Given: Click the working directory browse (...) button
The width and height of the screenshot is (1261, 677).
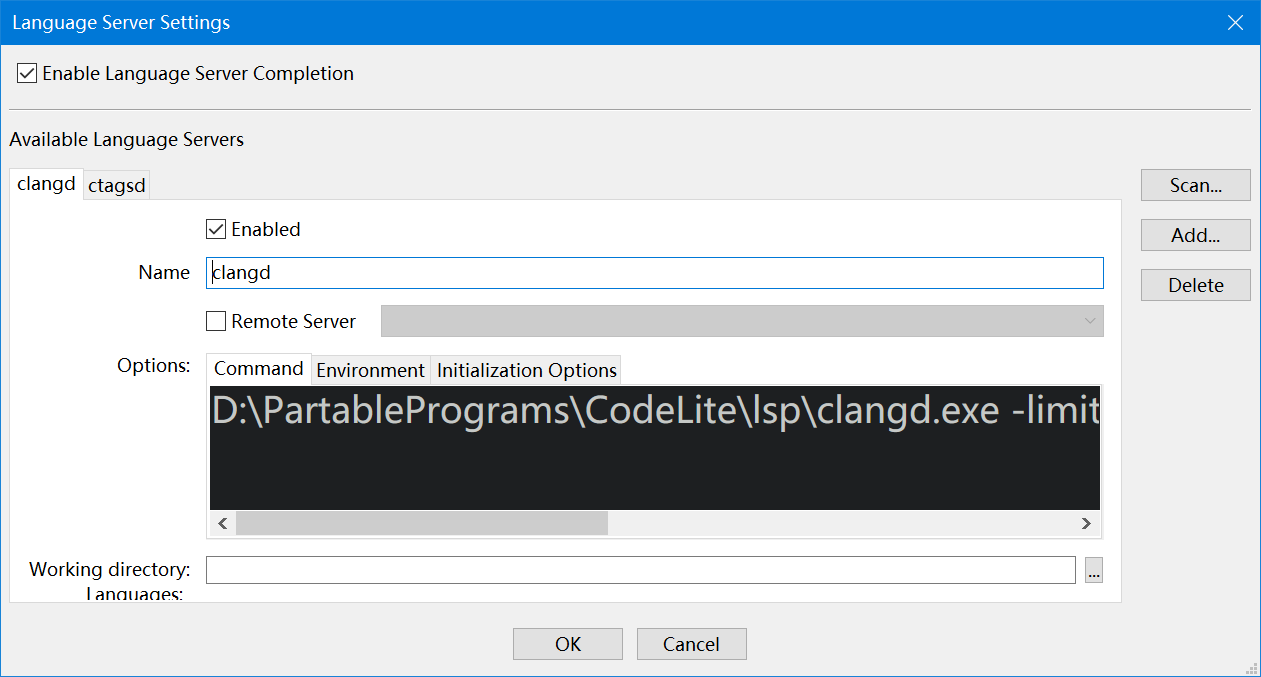Looking at the screenshot, I should coord(1093,570).
